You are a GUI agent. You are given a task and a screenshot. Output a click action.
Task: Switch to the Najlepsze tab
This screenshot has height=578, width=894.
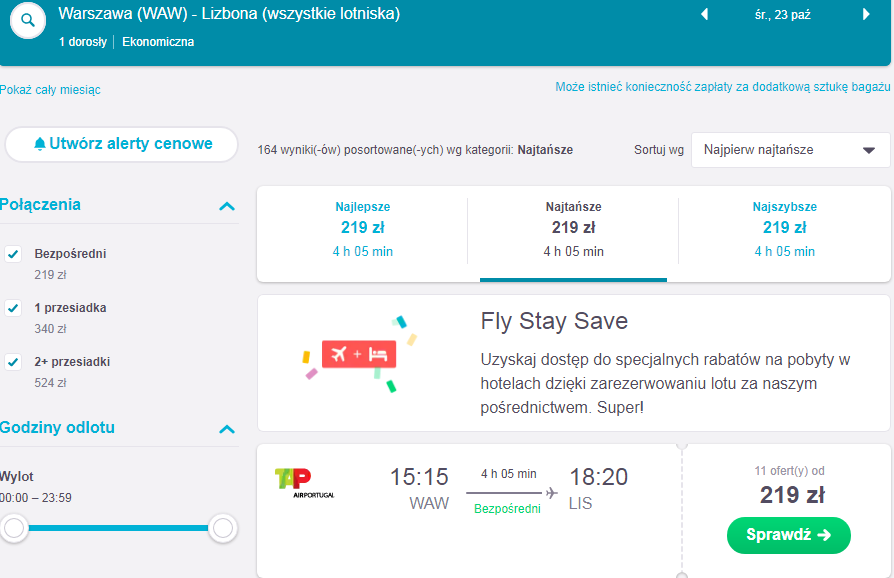click(x=363, y=230)
